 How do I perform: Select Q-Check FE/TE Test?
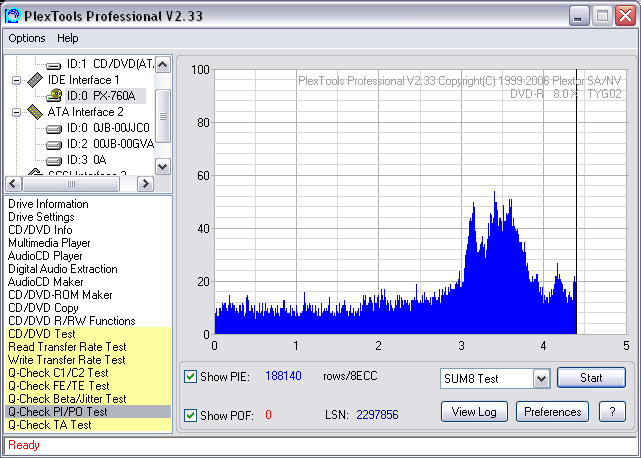[88, 386]
